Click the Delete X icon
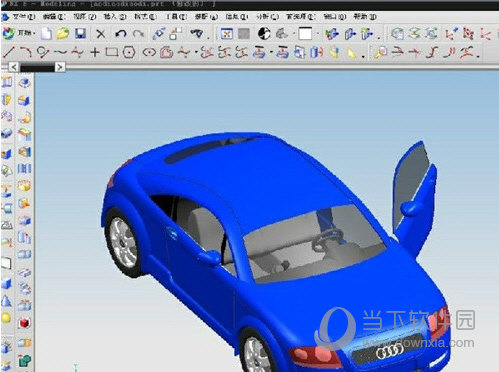 (x=100, y=34)
